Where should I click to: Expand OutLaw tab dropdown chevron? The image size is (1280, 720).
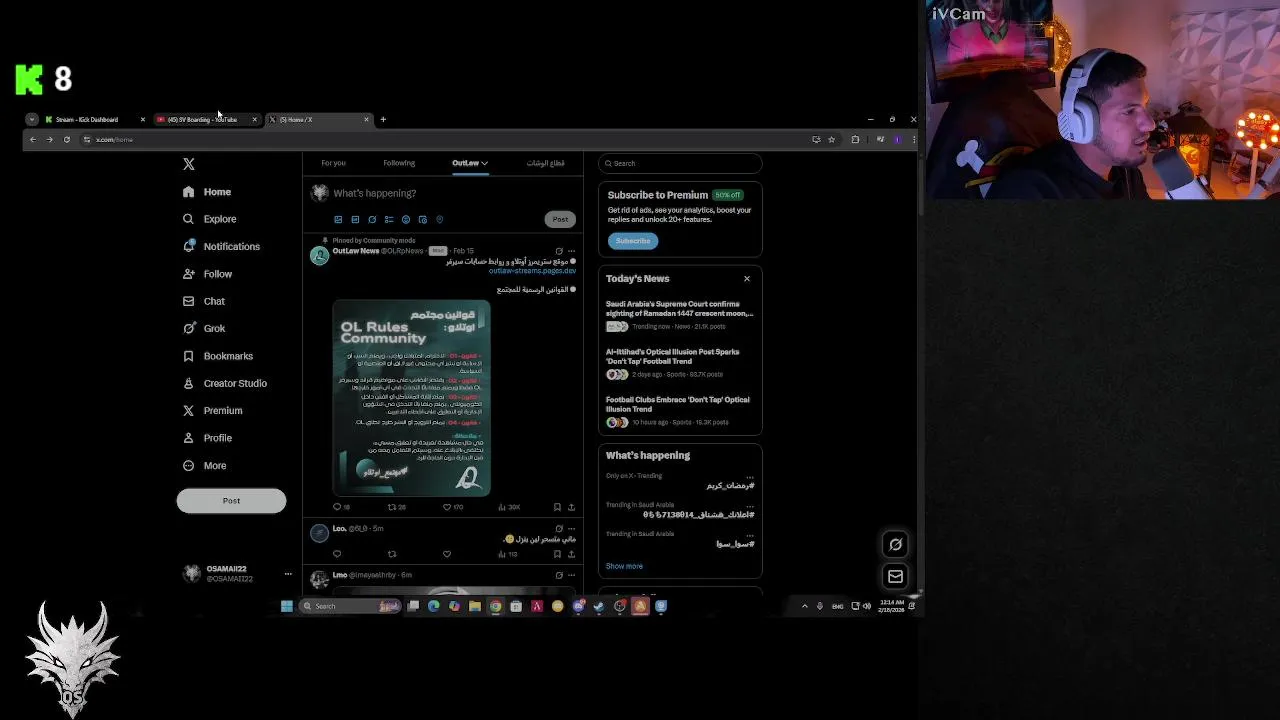point(484,163)
